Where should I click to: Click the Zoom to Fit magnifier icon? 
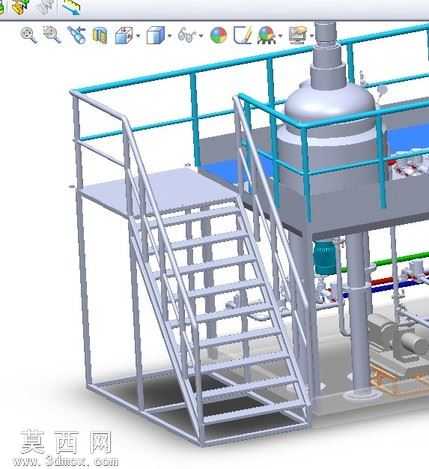point(29,35)
